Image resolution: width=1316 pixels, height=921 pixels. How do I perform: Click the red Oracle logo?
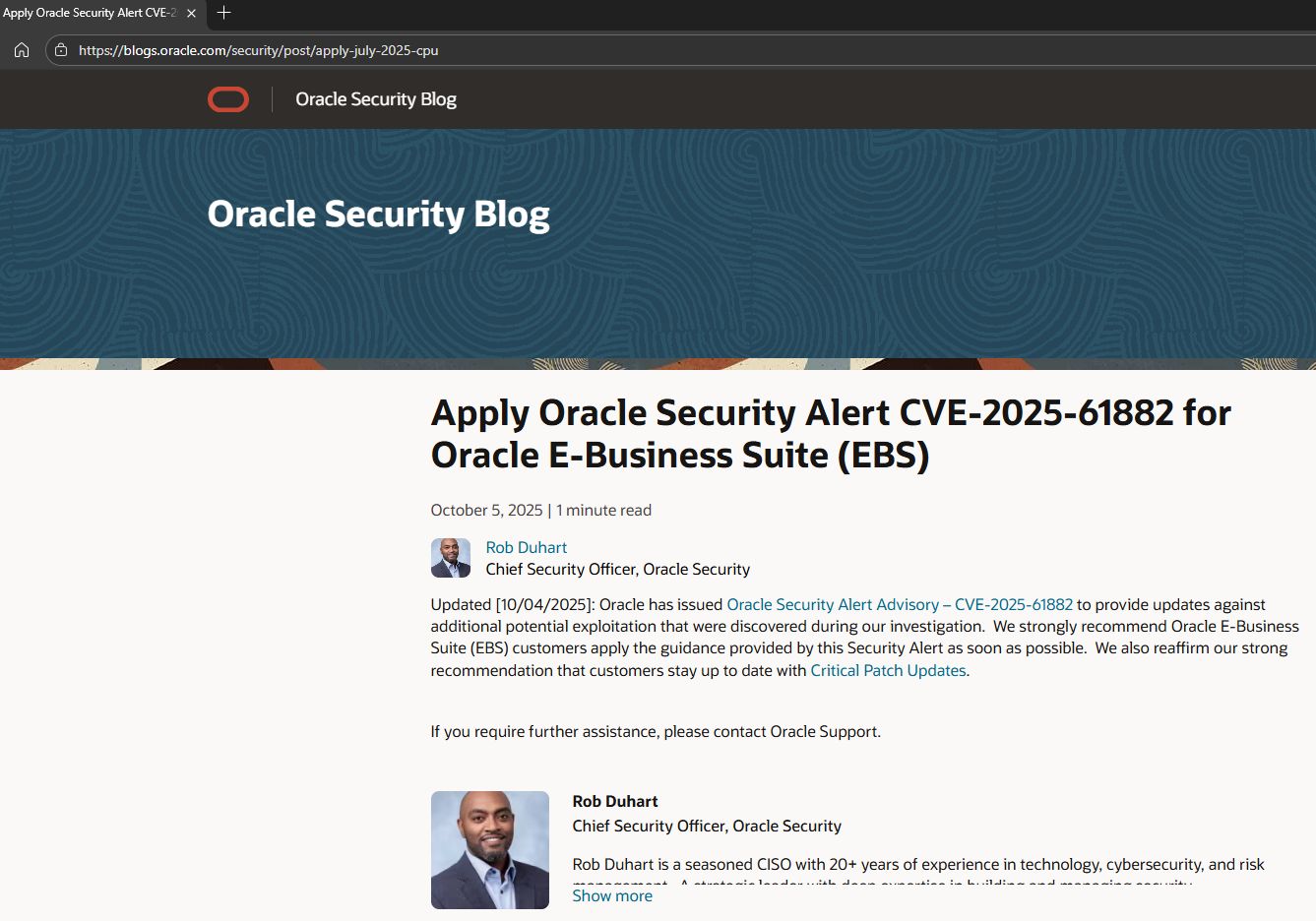point(228,99)
